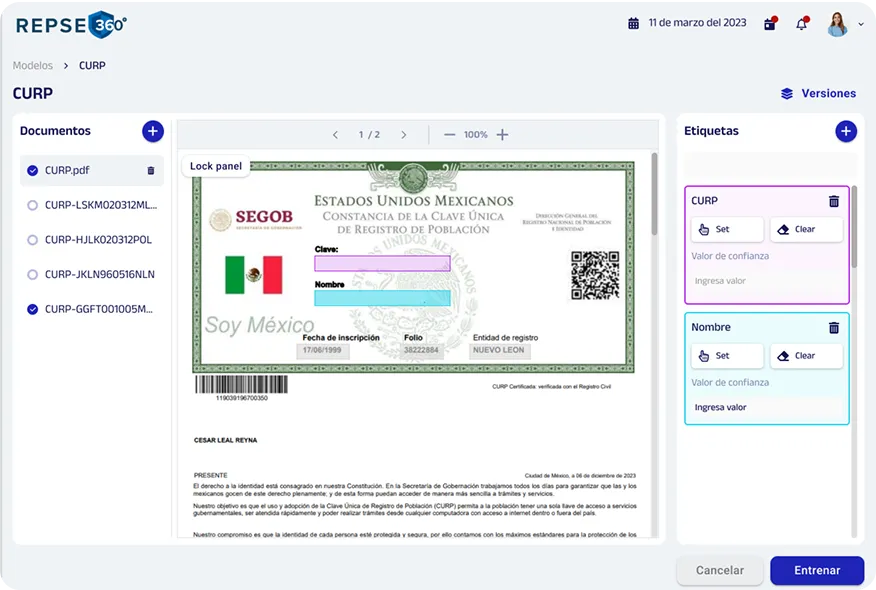The width and height of the screenshot is (876, 590).
Task: Go to Modelos breadcrumb
Action: (32, 65)
